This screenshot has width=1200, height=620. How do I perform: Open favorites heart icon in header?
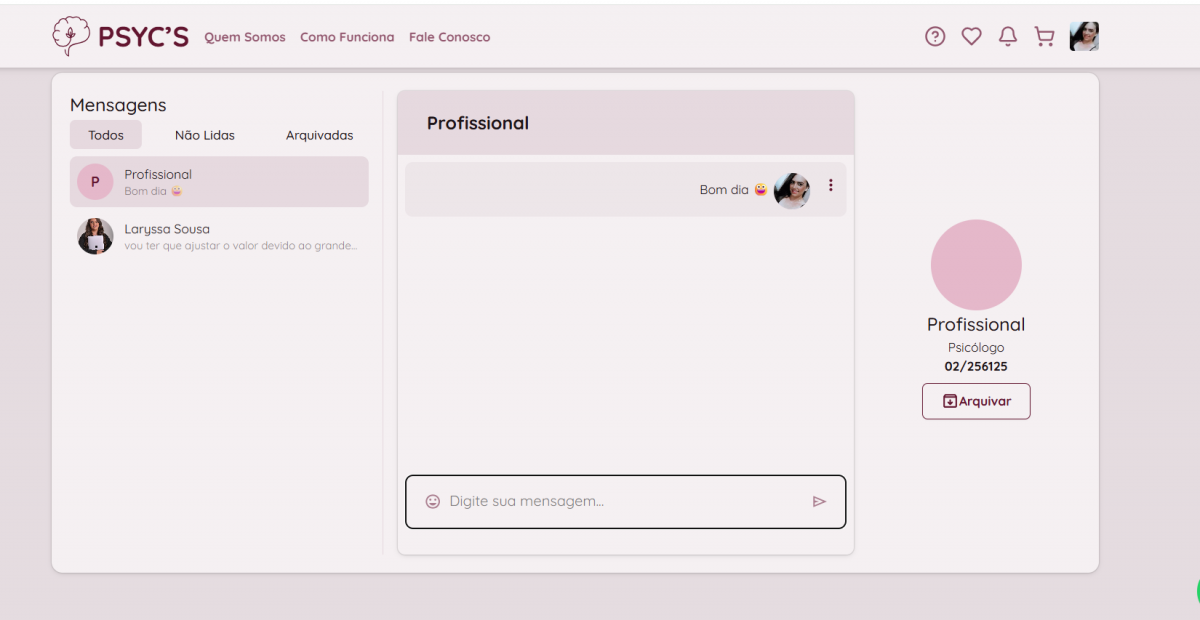tap(971, 37)
